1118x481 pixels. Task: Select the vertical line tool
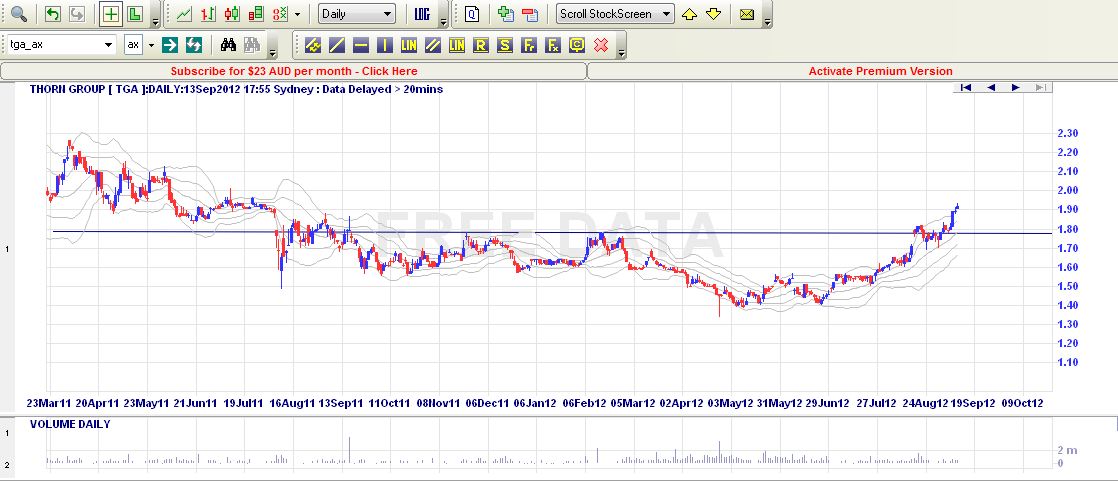pyautogui.click(x=384, y=45)
